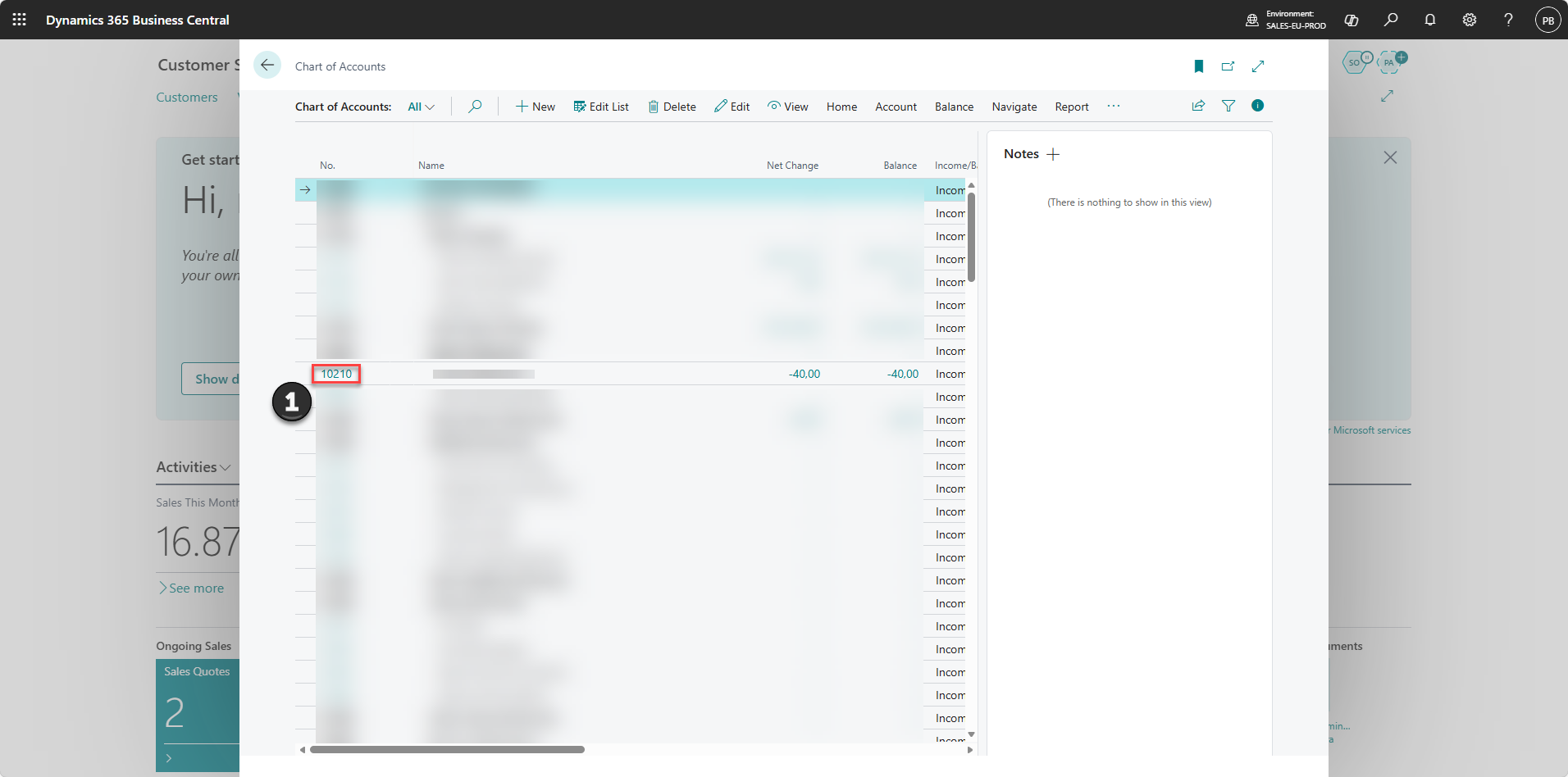
Task: Open the Account menu
Action: [896, 107]
